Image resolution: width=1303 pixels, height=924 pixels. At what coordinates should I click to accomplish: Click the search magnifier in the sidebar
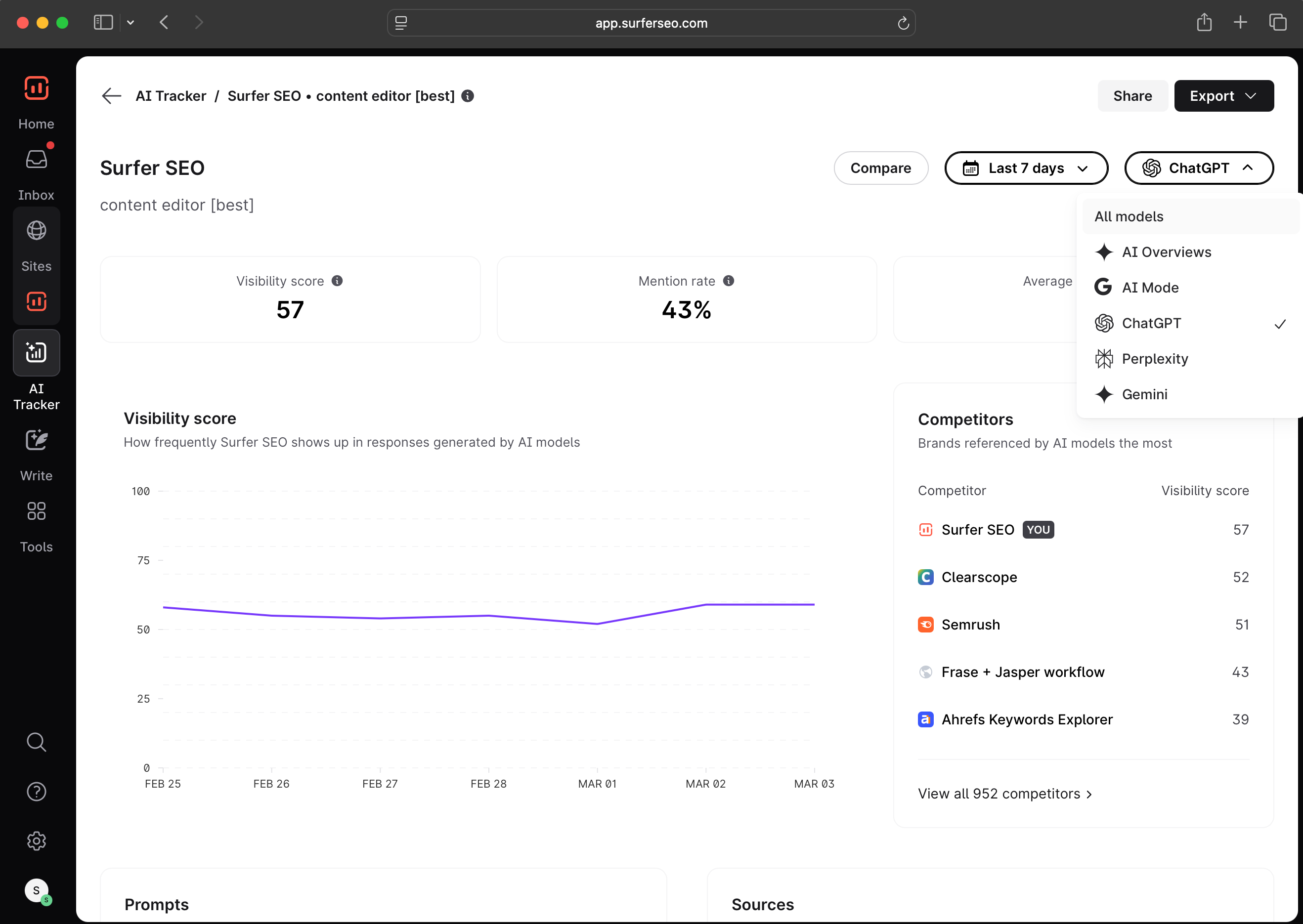(36, 742)
